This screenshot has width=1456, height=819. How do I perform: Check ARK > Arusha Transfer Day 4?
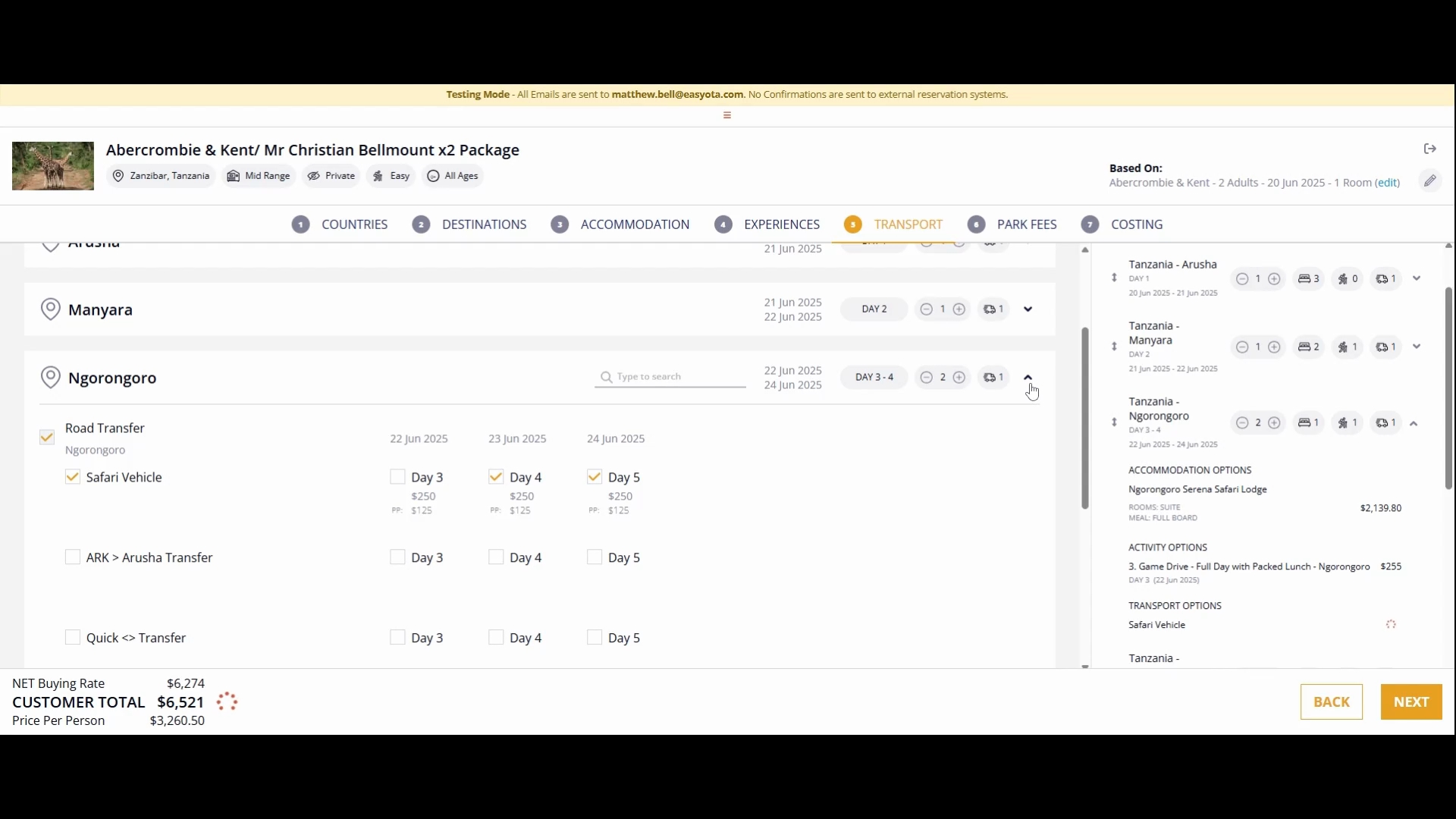click(x=496, y=557)
